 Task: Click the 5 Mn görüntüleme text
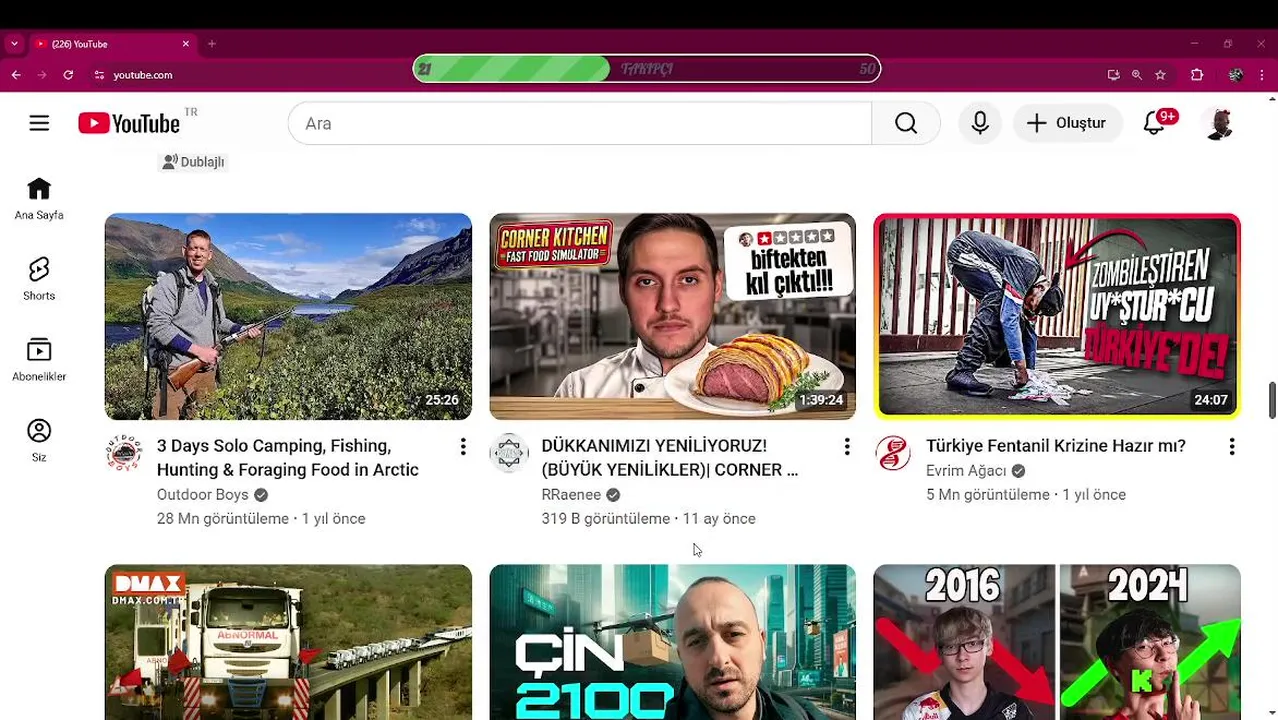tap(988, 495)
